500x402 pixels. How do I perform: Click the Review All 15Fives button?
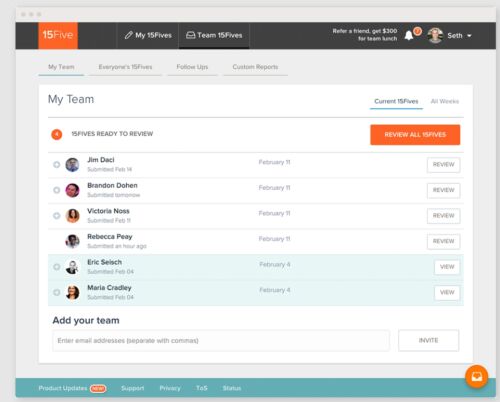[x=415, y=135]
